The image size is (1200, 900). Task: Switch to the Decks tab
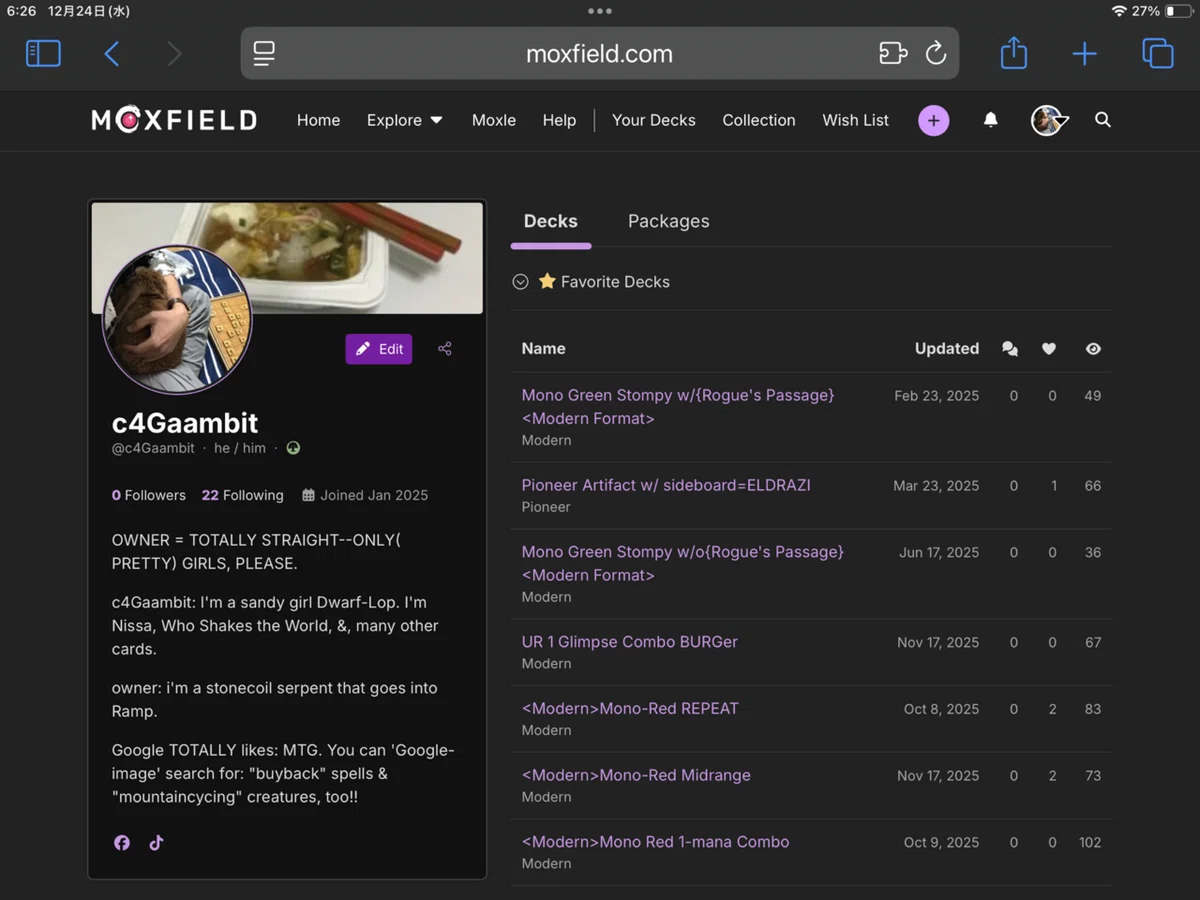[551, 222]
